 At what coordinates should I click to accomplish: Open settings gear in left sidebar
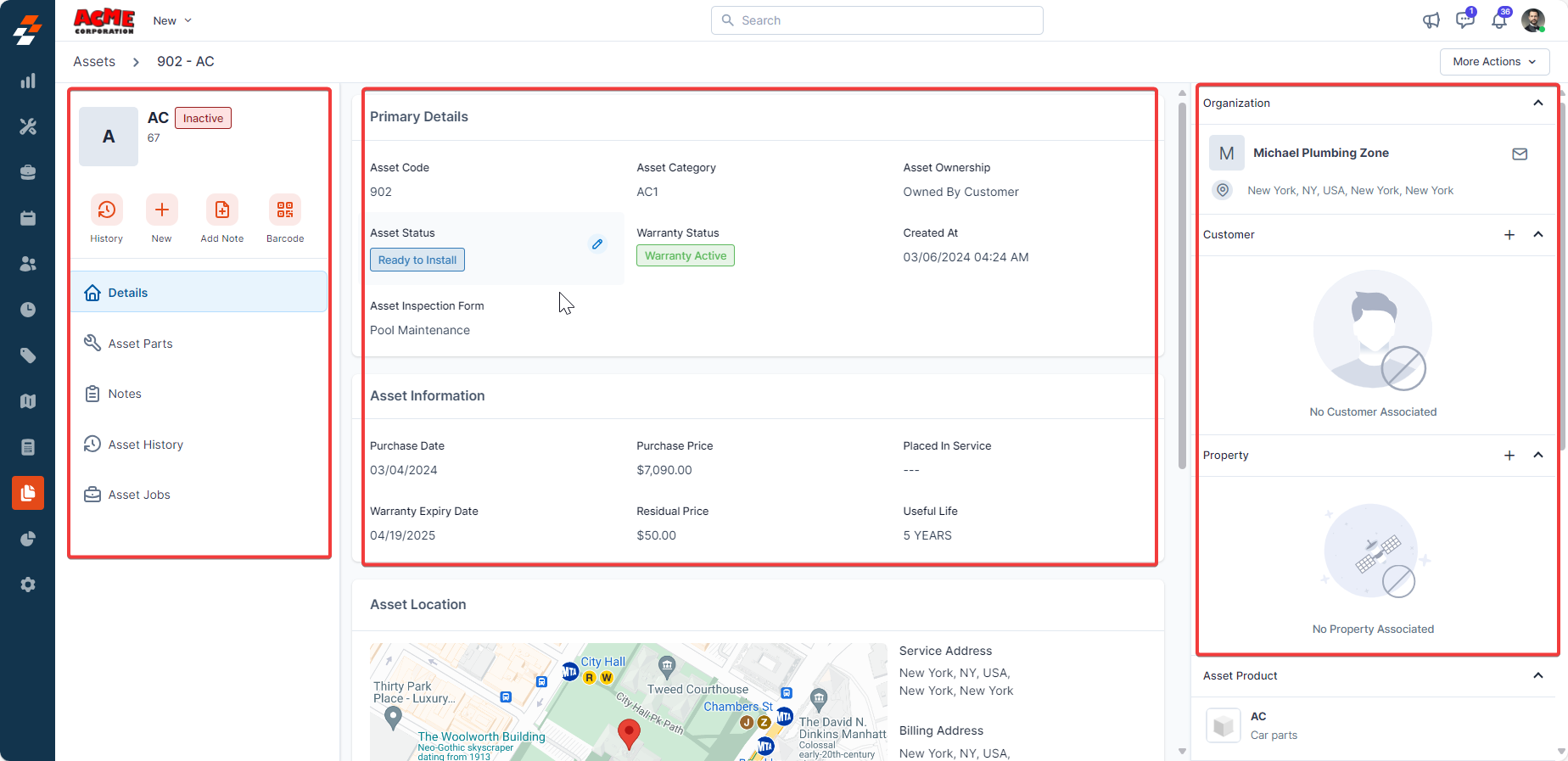28,585
